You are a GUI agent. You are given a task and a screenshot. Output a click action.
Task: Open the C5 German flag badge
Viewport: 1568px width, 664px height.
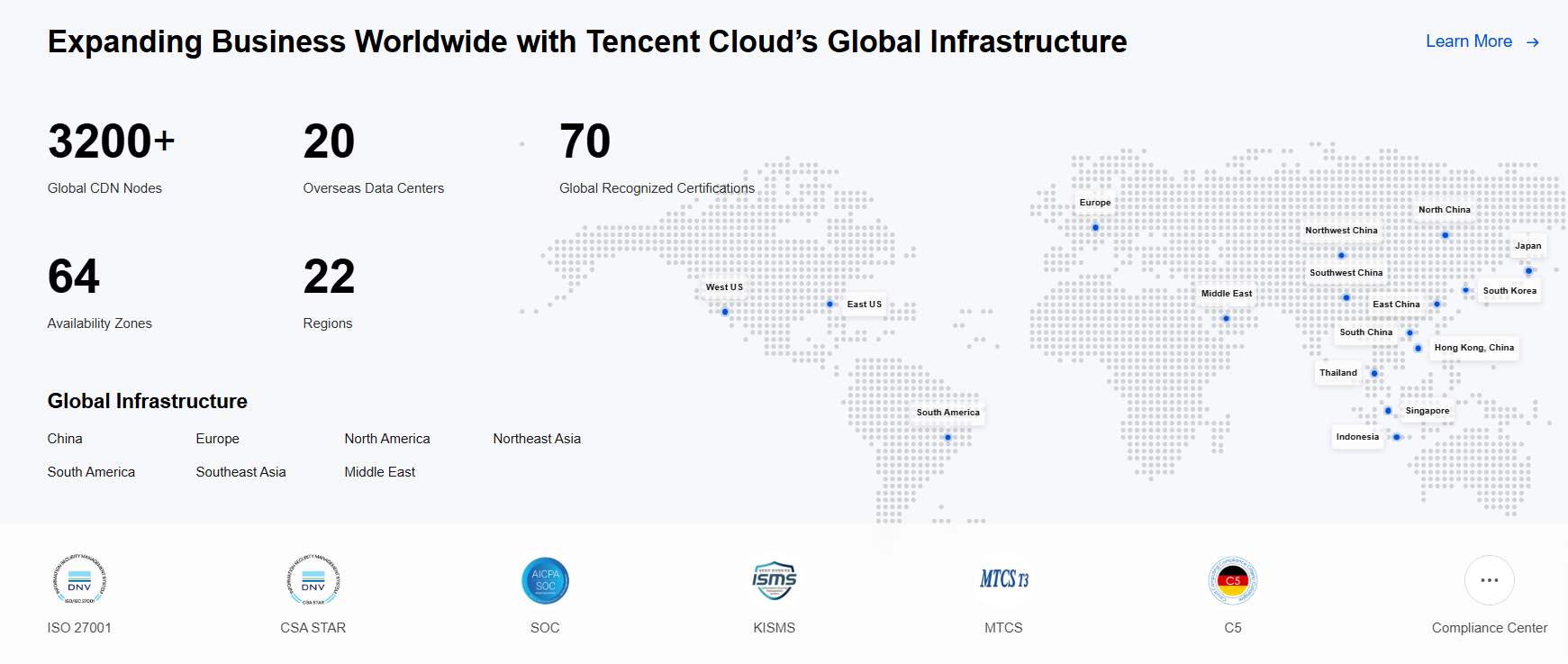1233,580
